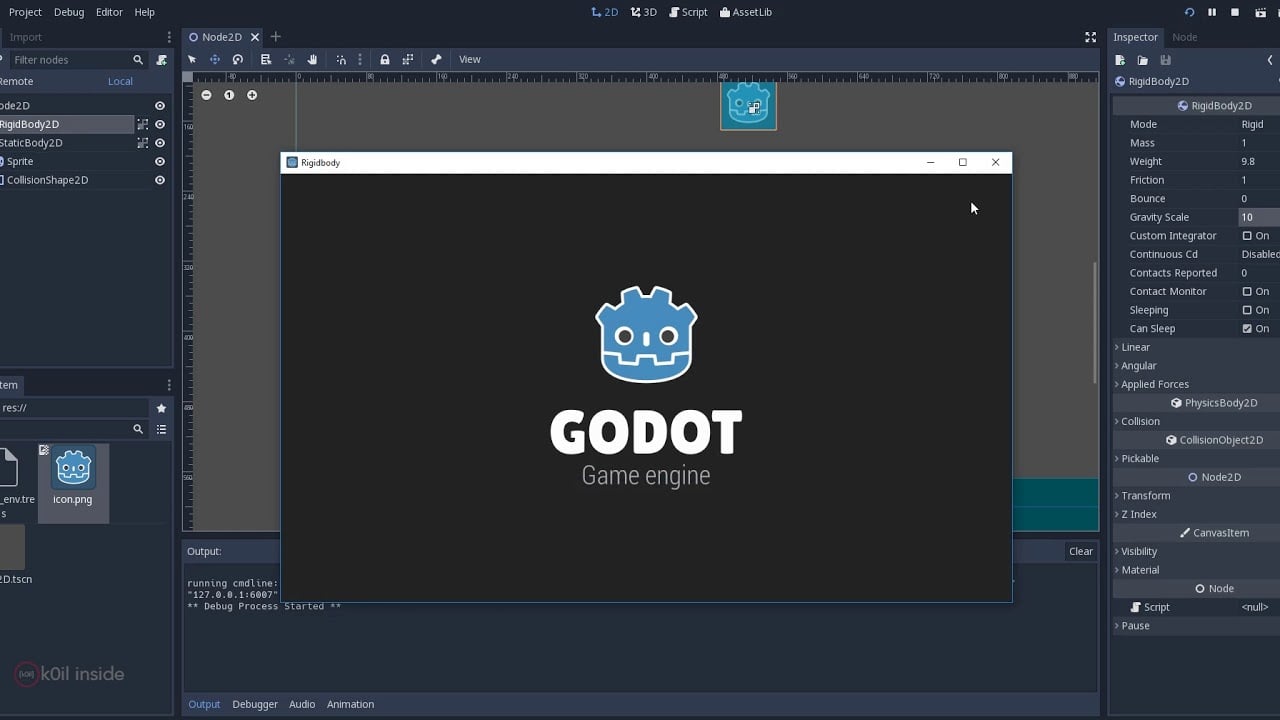
Task: Save the resource in Inspector
Action: [1165, 61]
